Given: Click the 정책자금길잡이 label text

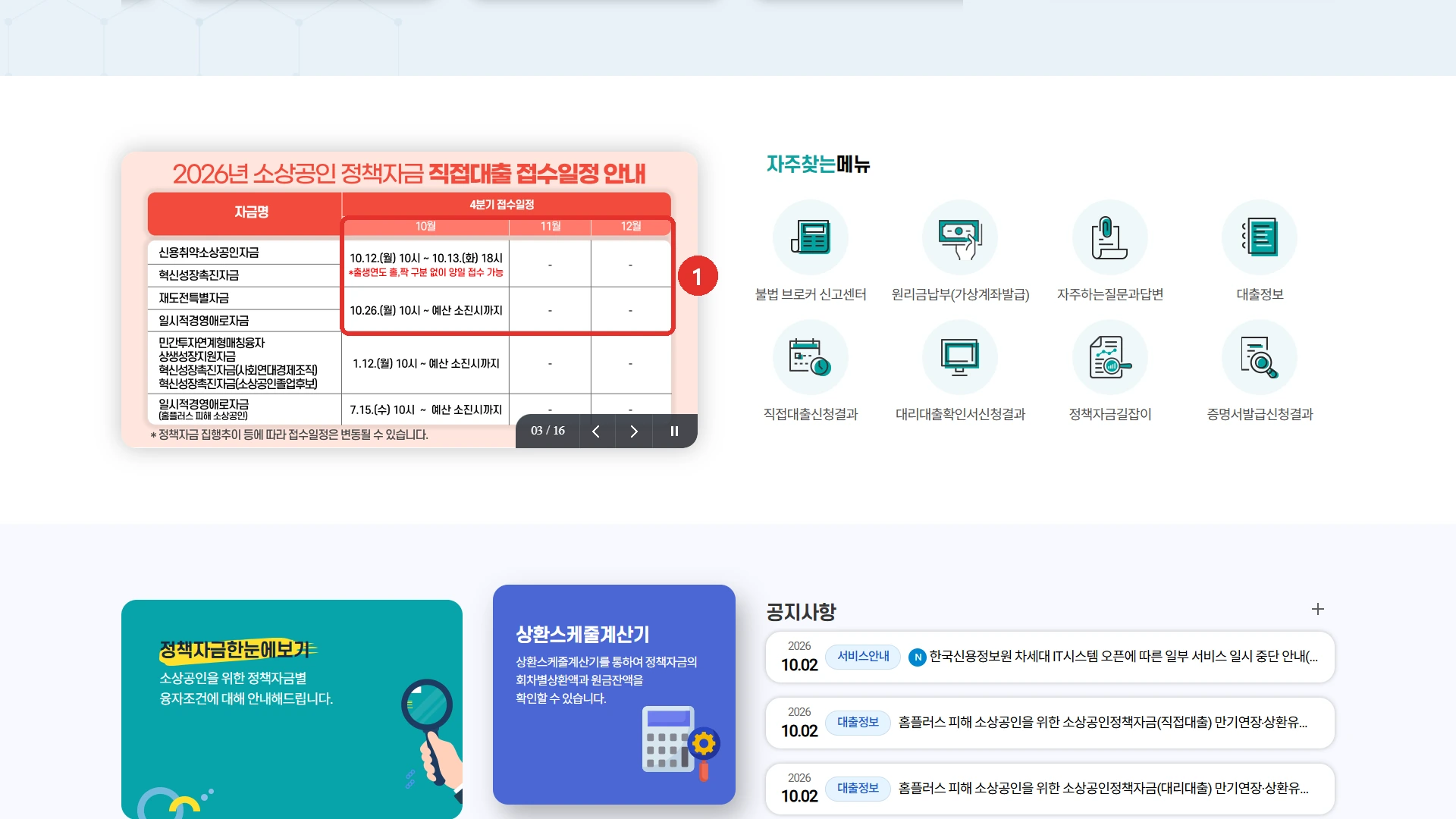Looking at the screenshot, I should pos(1110,414).
